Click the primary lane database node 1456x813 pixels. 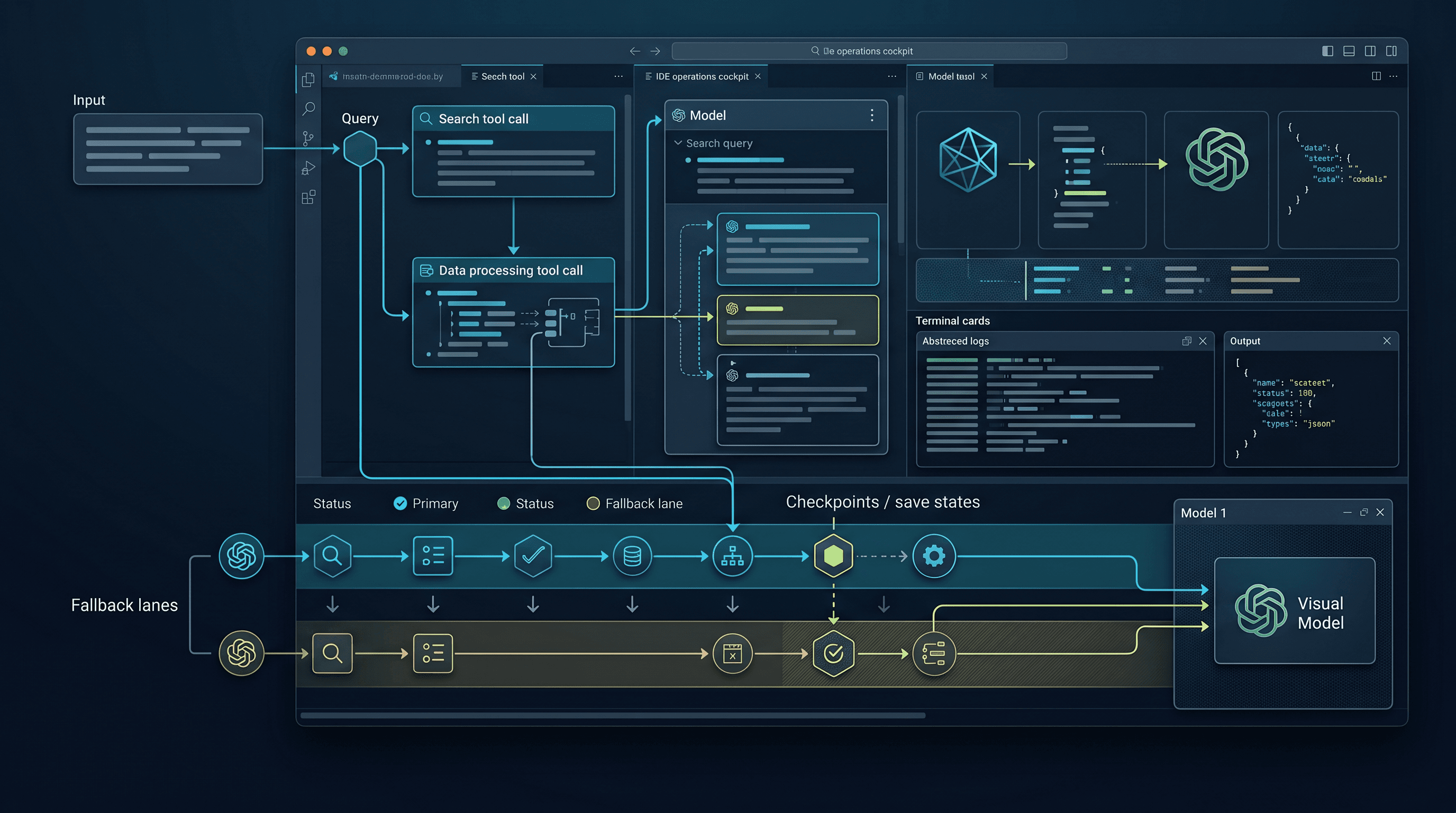coord(632,556)
